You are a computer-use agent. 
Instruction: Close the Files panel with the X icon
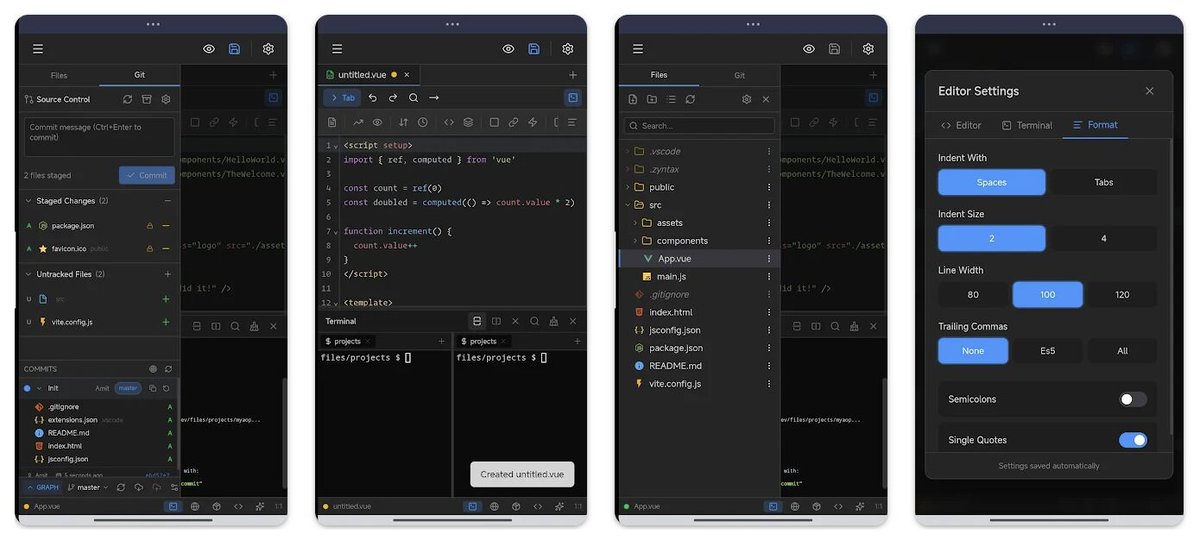click(x=766, y=99)
